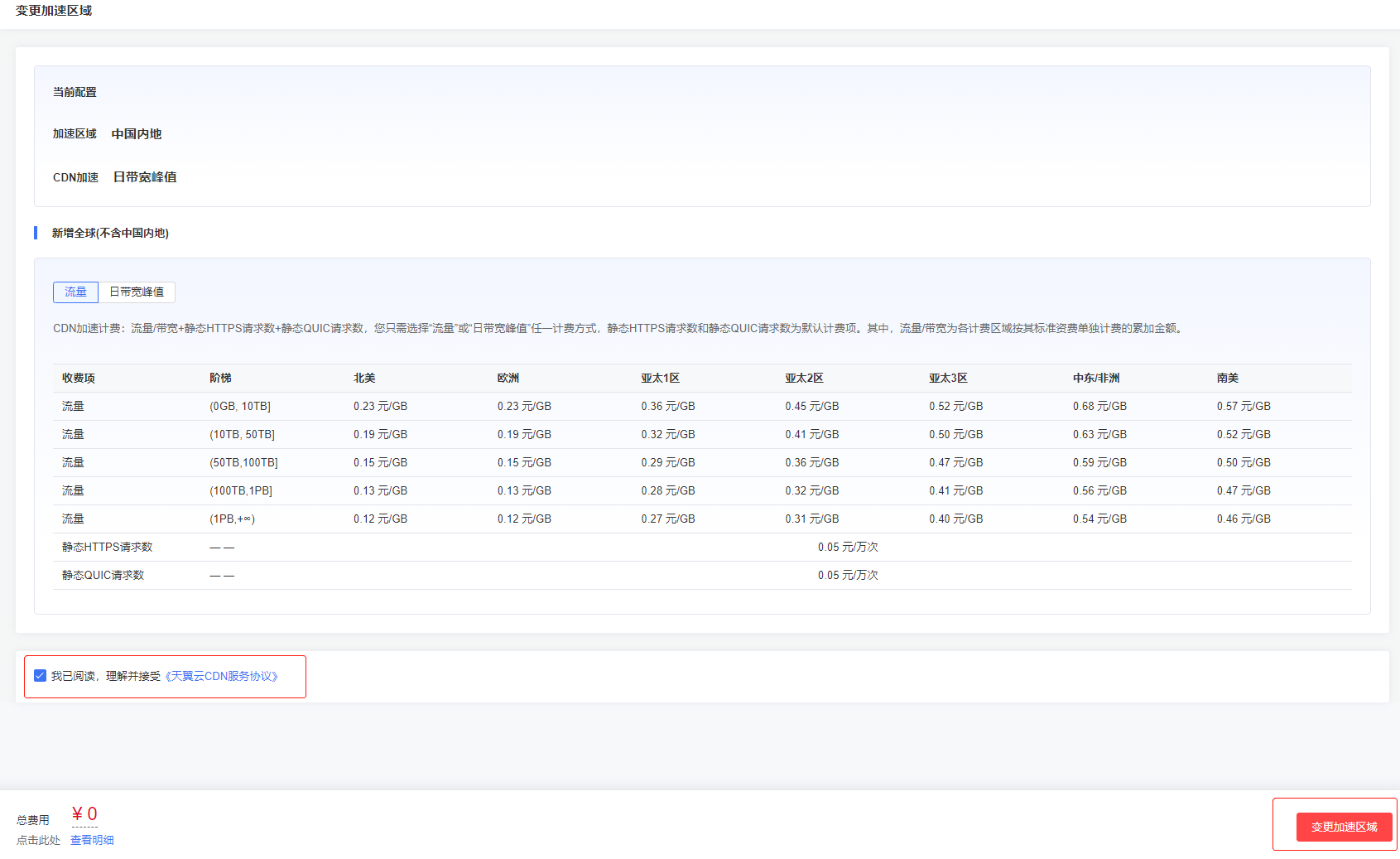Click the 变更加速区域 page title

(x=54, y=11)
